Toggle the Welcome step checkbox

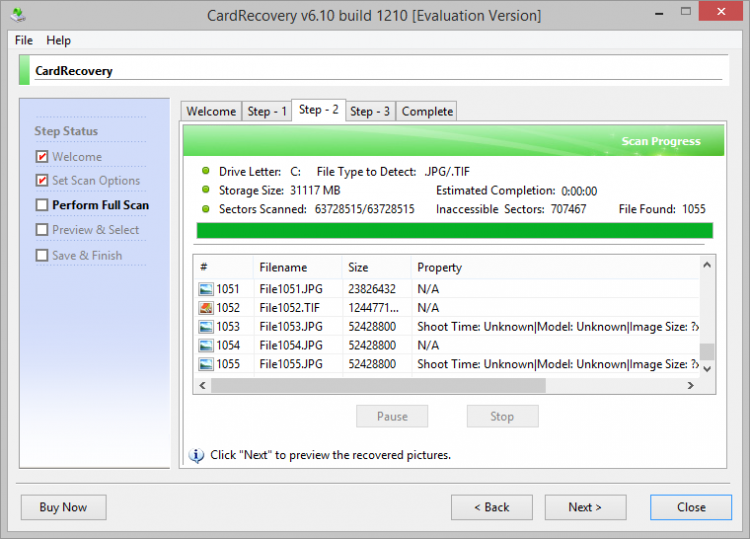pos(42,156)
